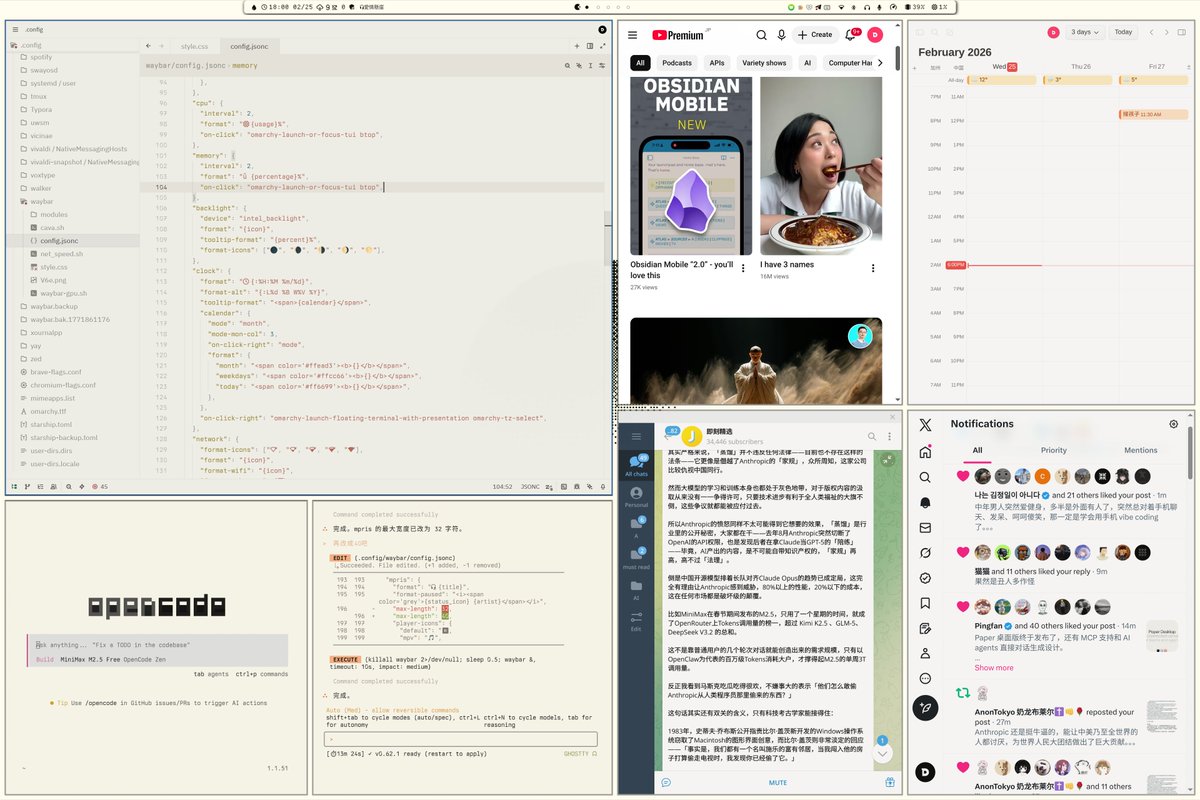
Task: Open X Messages envelope icon
Action: [925, 528]
